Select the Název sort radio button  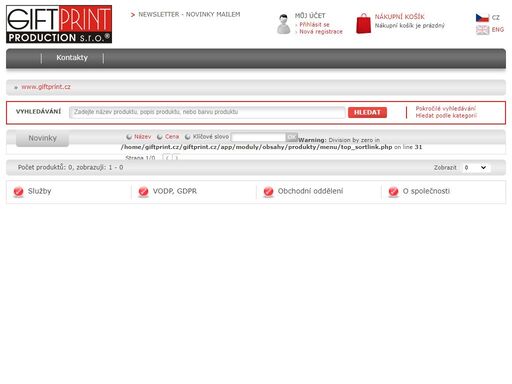[x=129, y=137]
